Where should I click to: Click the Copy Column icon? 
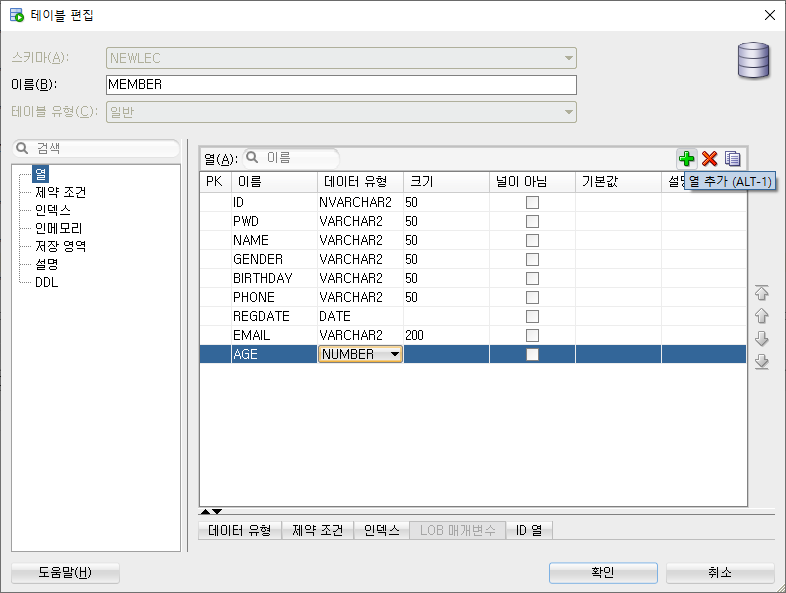tap(732, 159)
